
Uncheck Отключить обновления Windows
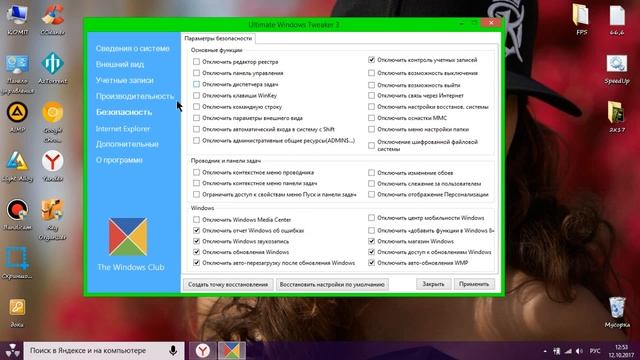pyautogui.click(x=196, y=252)
